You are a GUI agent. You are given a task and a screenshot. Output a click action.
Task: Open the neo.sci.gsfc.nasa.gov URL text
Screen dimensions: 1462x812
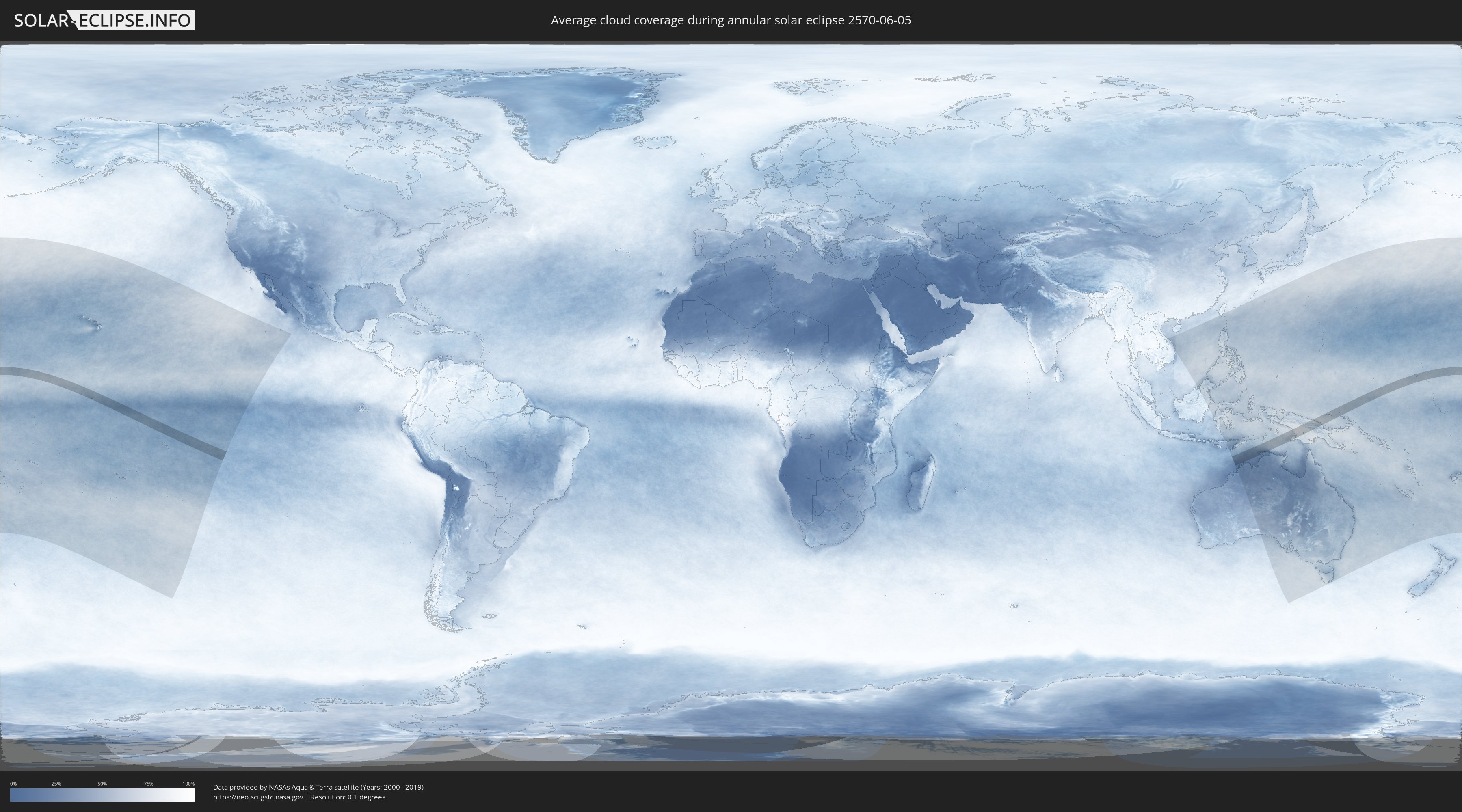[x=258, y=797]
